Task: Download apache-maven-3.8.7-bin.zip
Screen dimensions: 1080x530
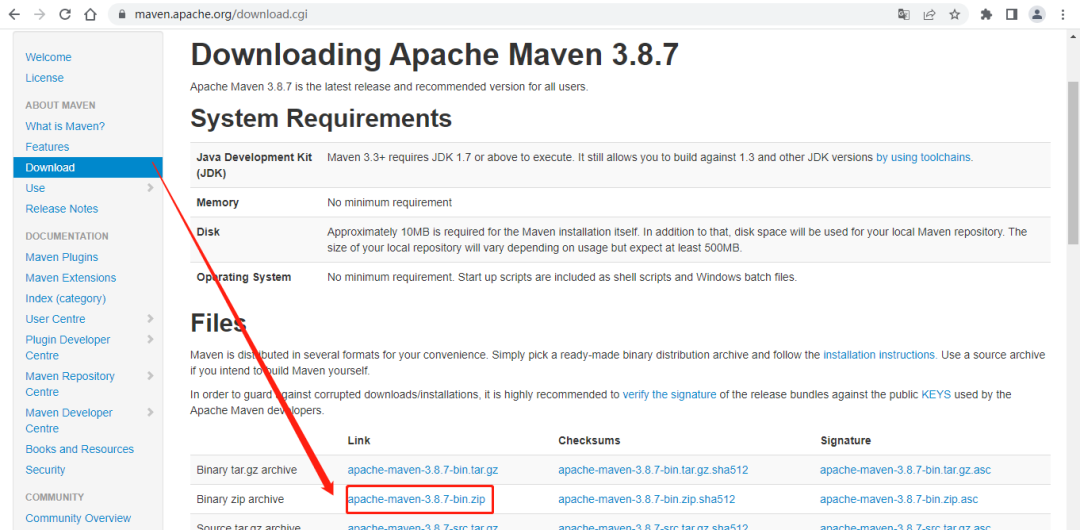Action: click(416, 499)
